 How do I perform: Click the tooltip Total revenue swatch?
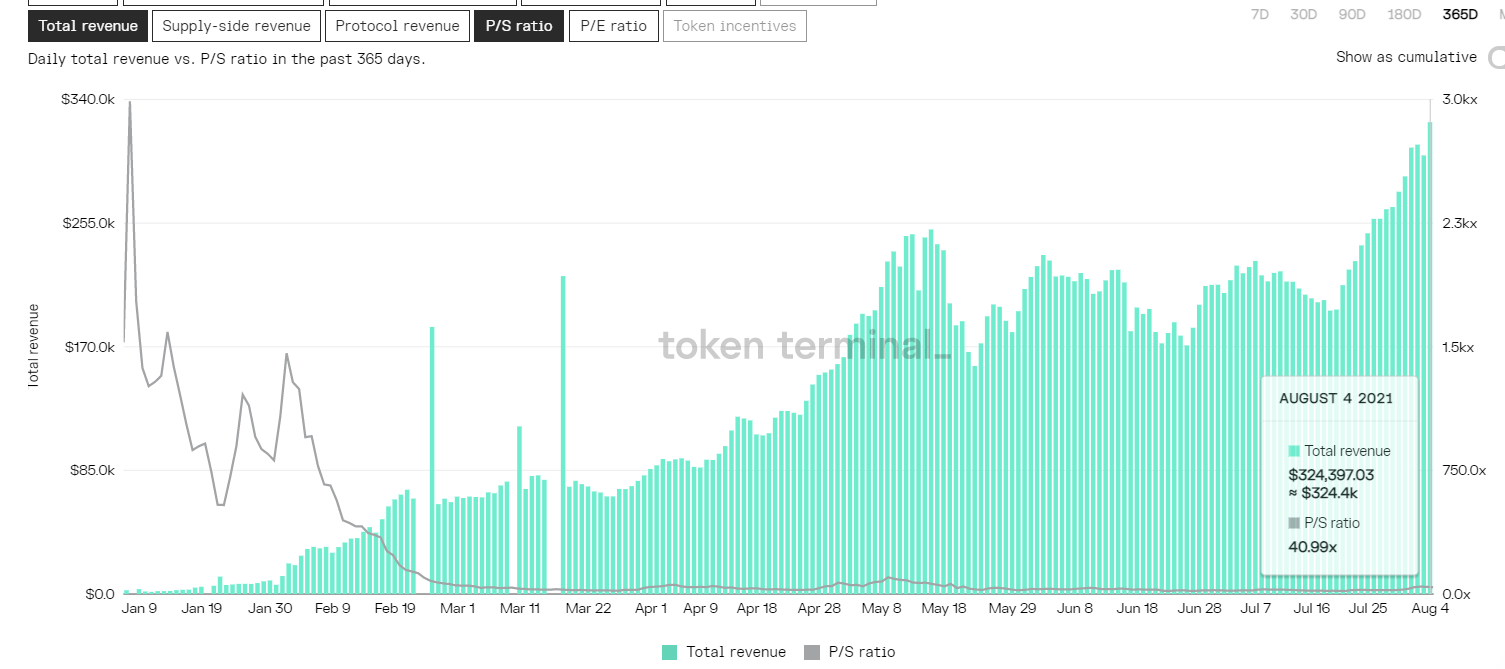[1294, 451]
